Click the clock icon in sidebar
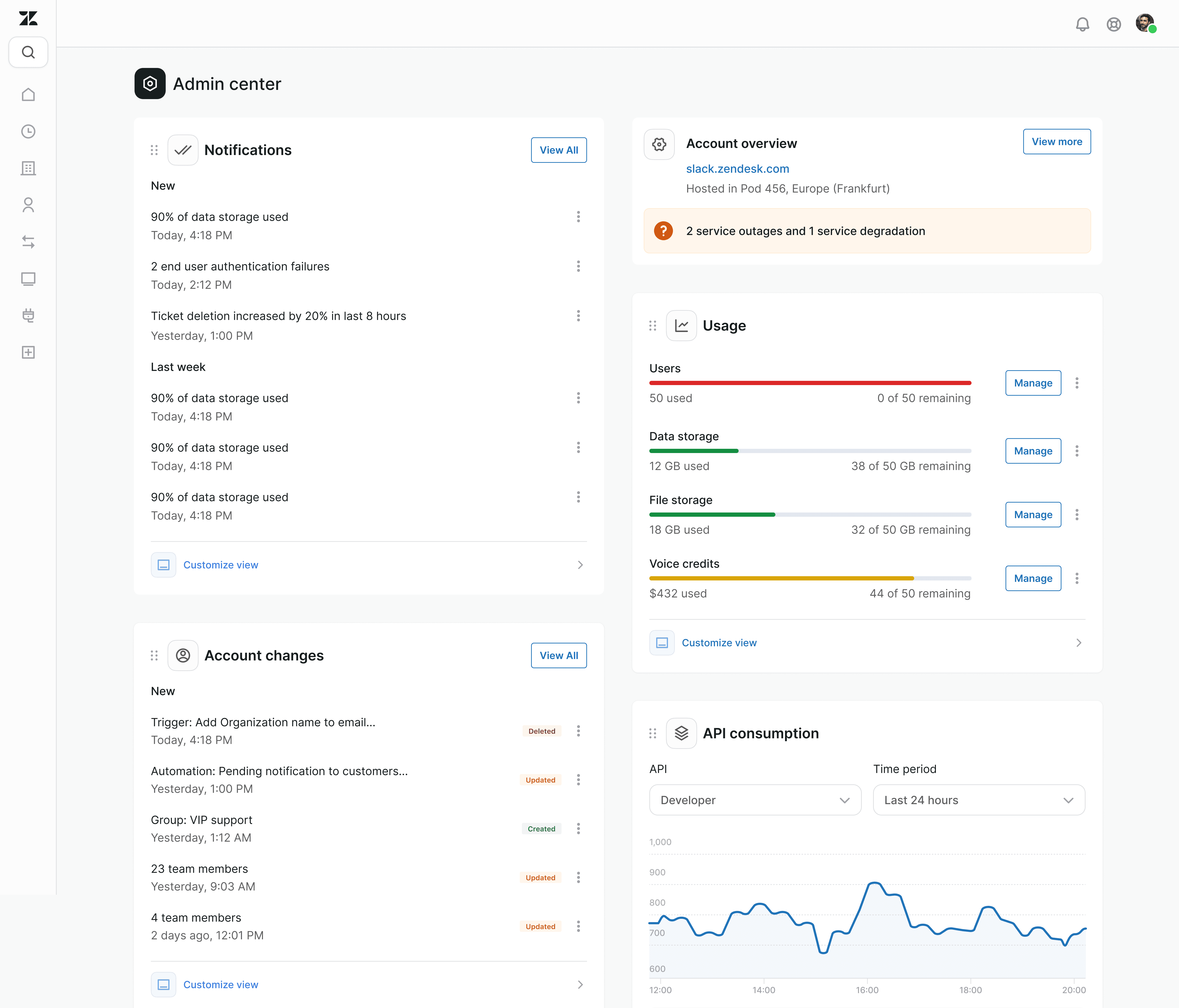 point(28,131)
